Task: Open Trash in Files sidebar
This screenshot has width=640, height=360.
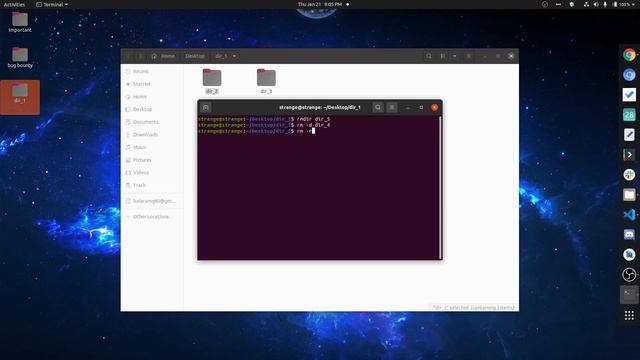Action: [x=152, y=185]
